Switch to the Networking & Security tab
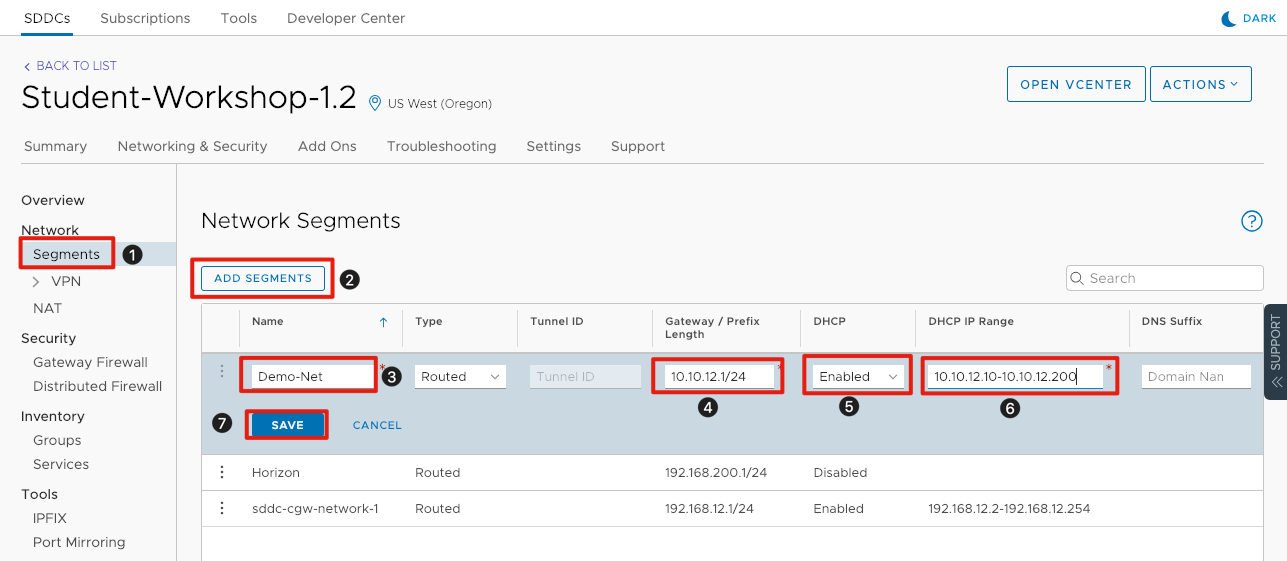Screen dimensions: 1287x561 [x=192, y=146]
